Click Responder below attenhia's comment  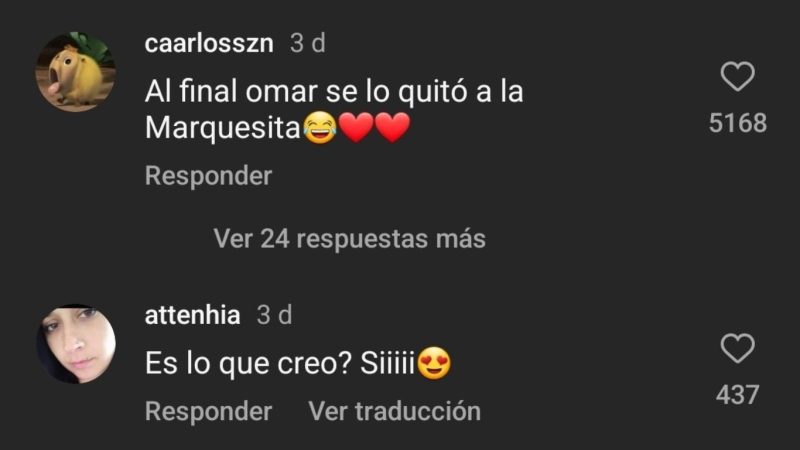coord(208,411)
